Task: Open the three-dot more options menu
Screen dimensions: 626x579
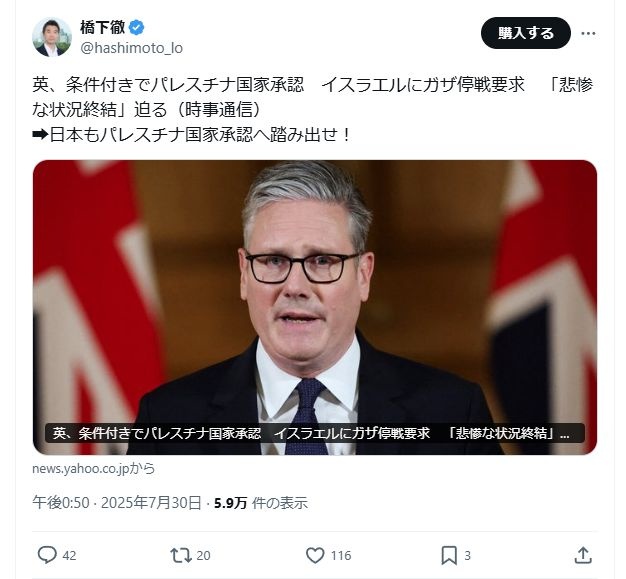Action: point(588,33)
